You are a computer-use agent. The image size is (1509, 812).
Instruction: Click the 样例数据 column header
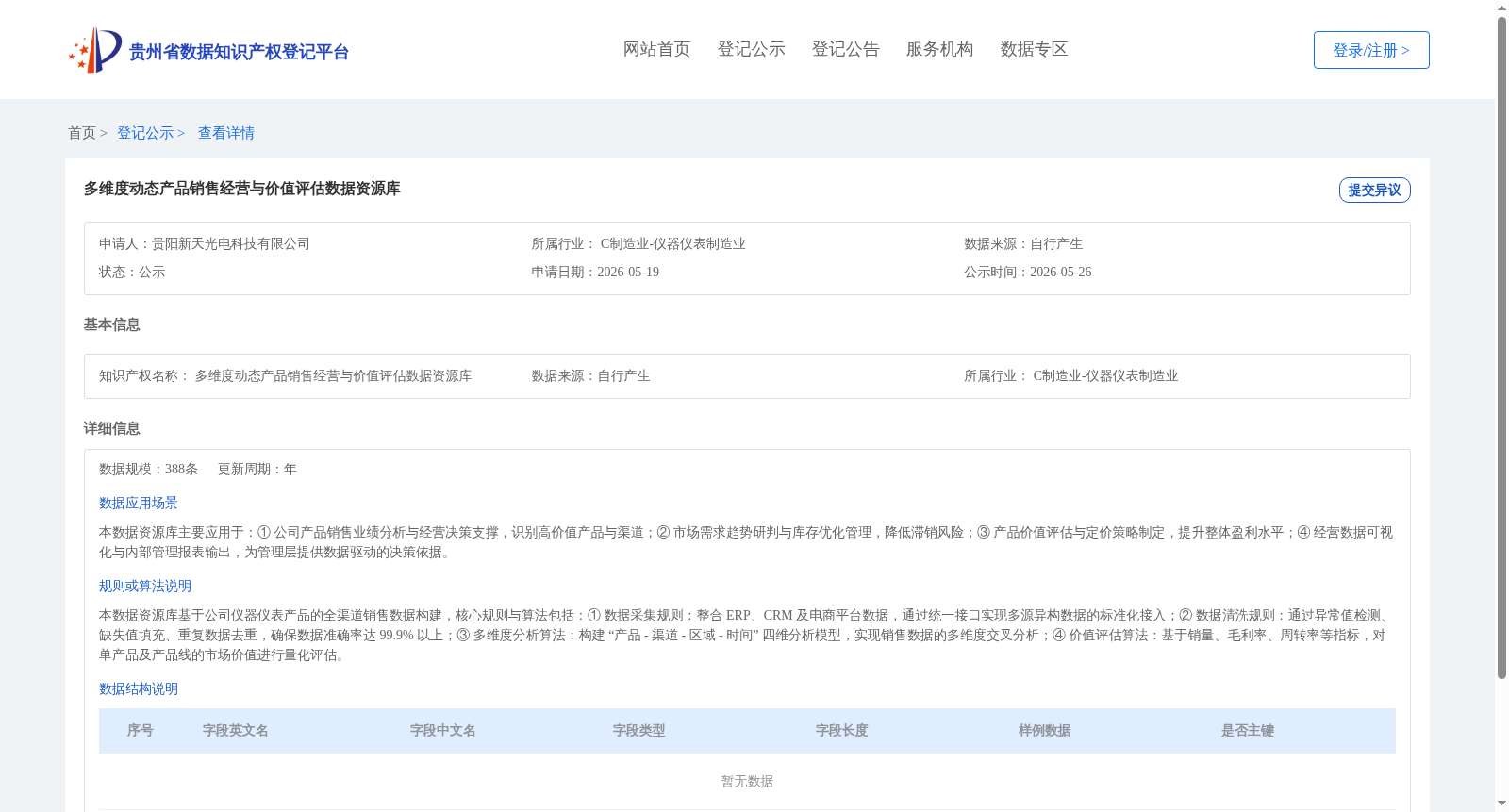(x=1045, y=731)
